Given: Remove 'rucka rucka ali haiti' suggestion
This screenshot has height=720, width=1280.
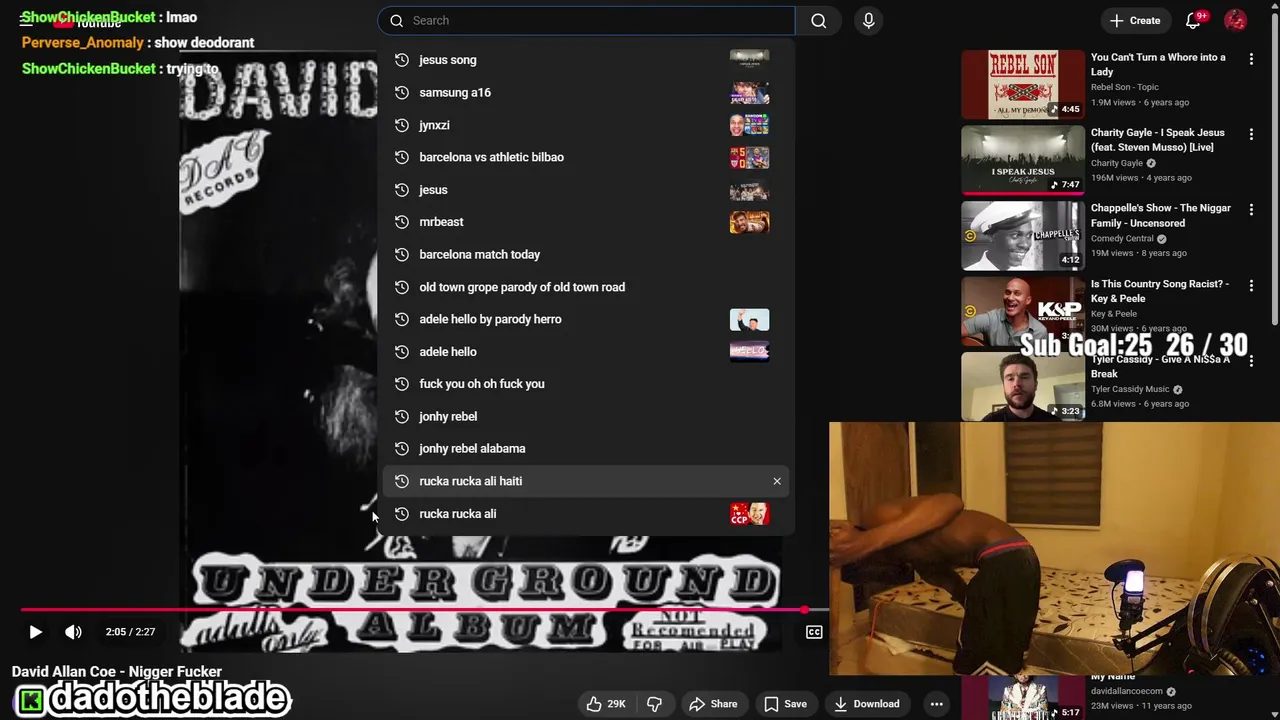Looking at the screenshot, I should (777, 481).
